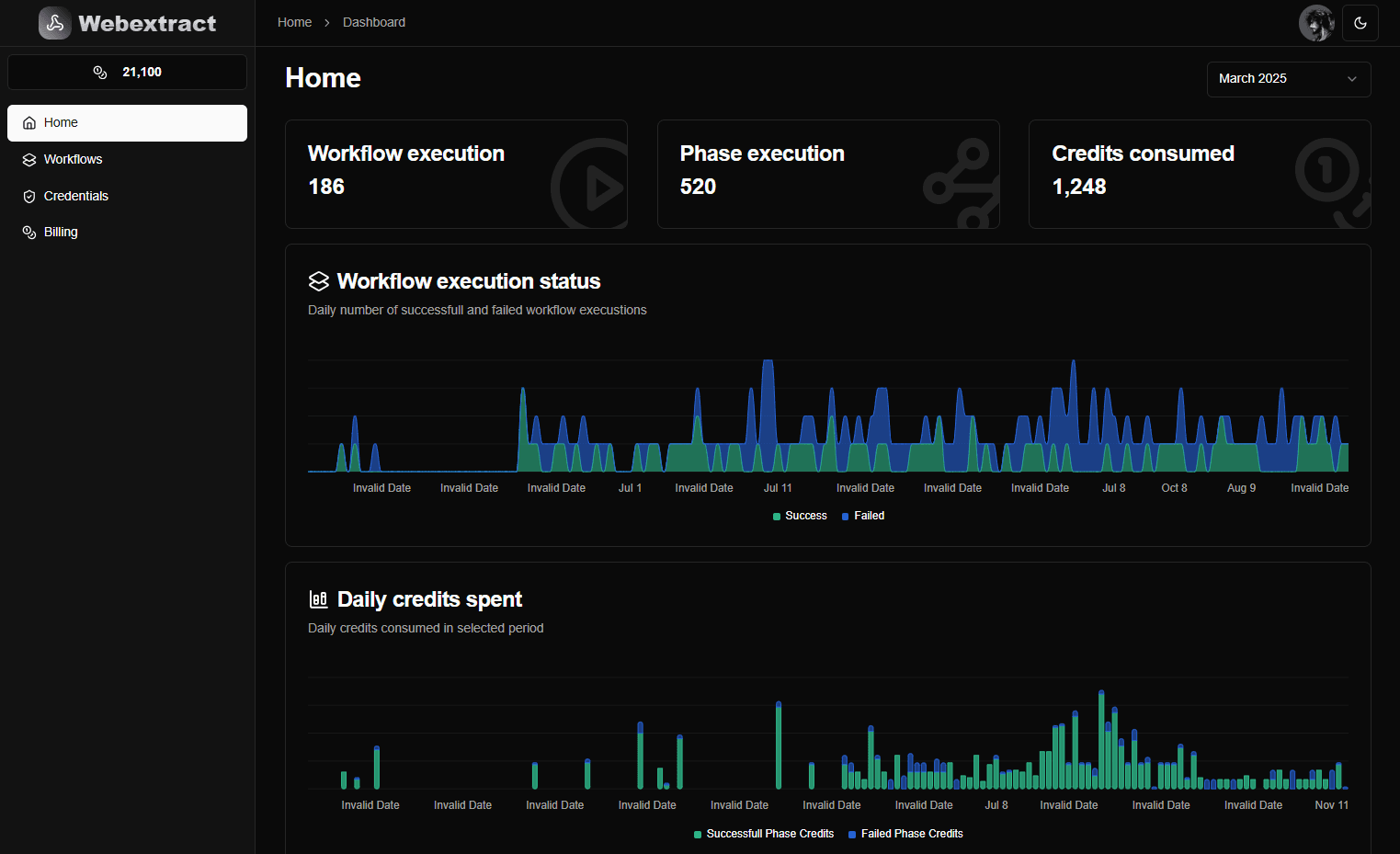Click the Webextract logo icon
Image resolution: width=1400 pixels, height=854 pixels.
coord(55,23)
